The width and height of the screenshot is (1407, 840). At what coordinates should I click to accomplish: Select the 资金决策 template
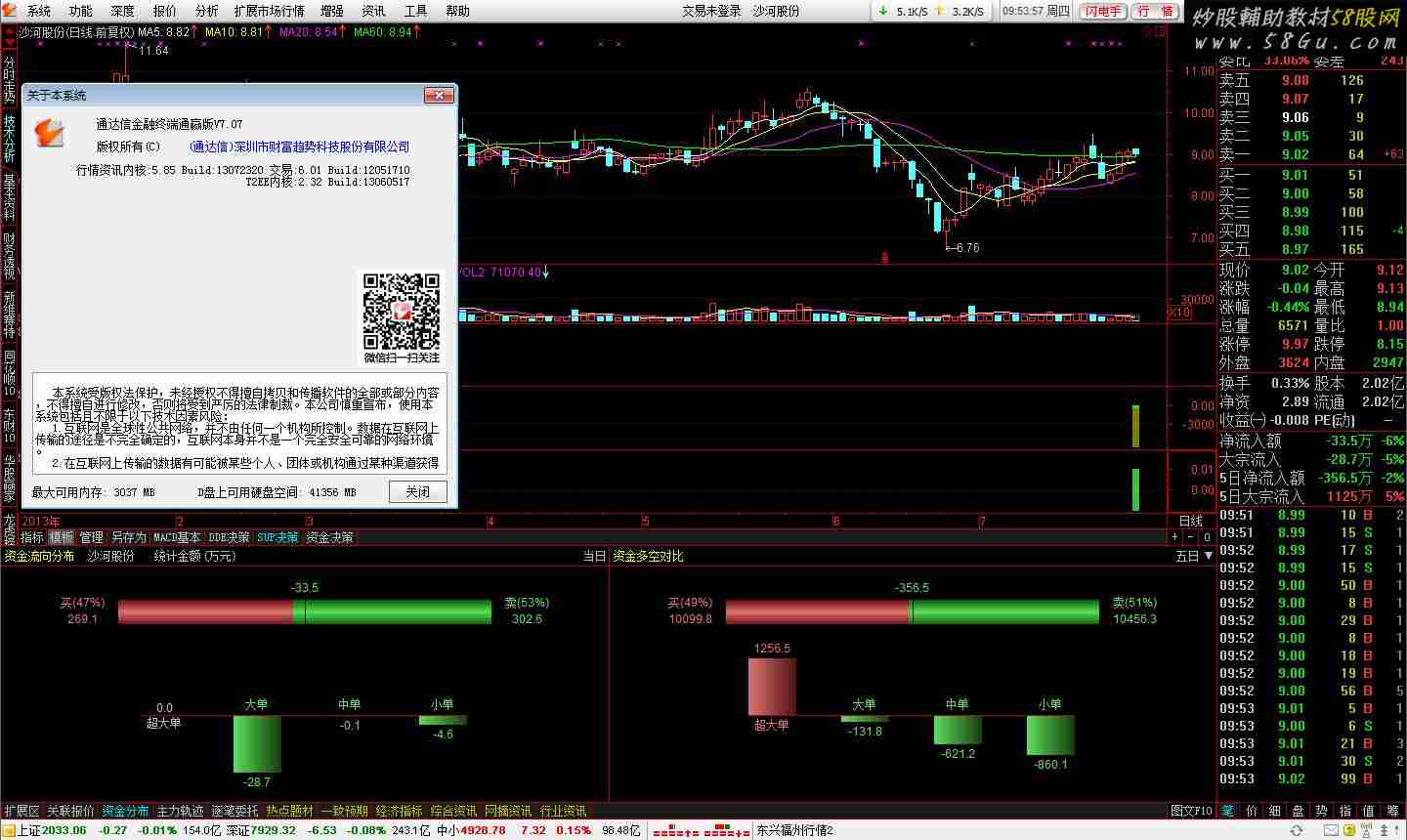(x=330, y=537)
